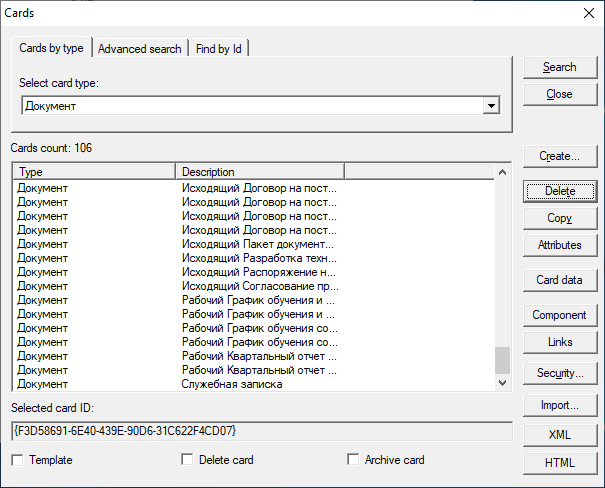The image size is (605, 488).
Task: Toggle the Delete card checkbox
Action: 187,460
